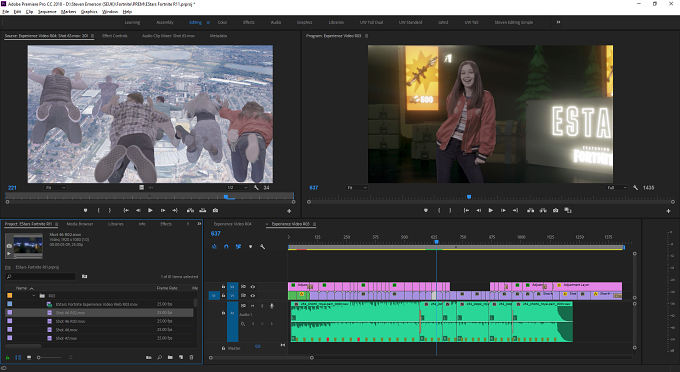
Task: Export frame from Source monitor
Action: point(215,210)
